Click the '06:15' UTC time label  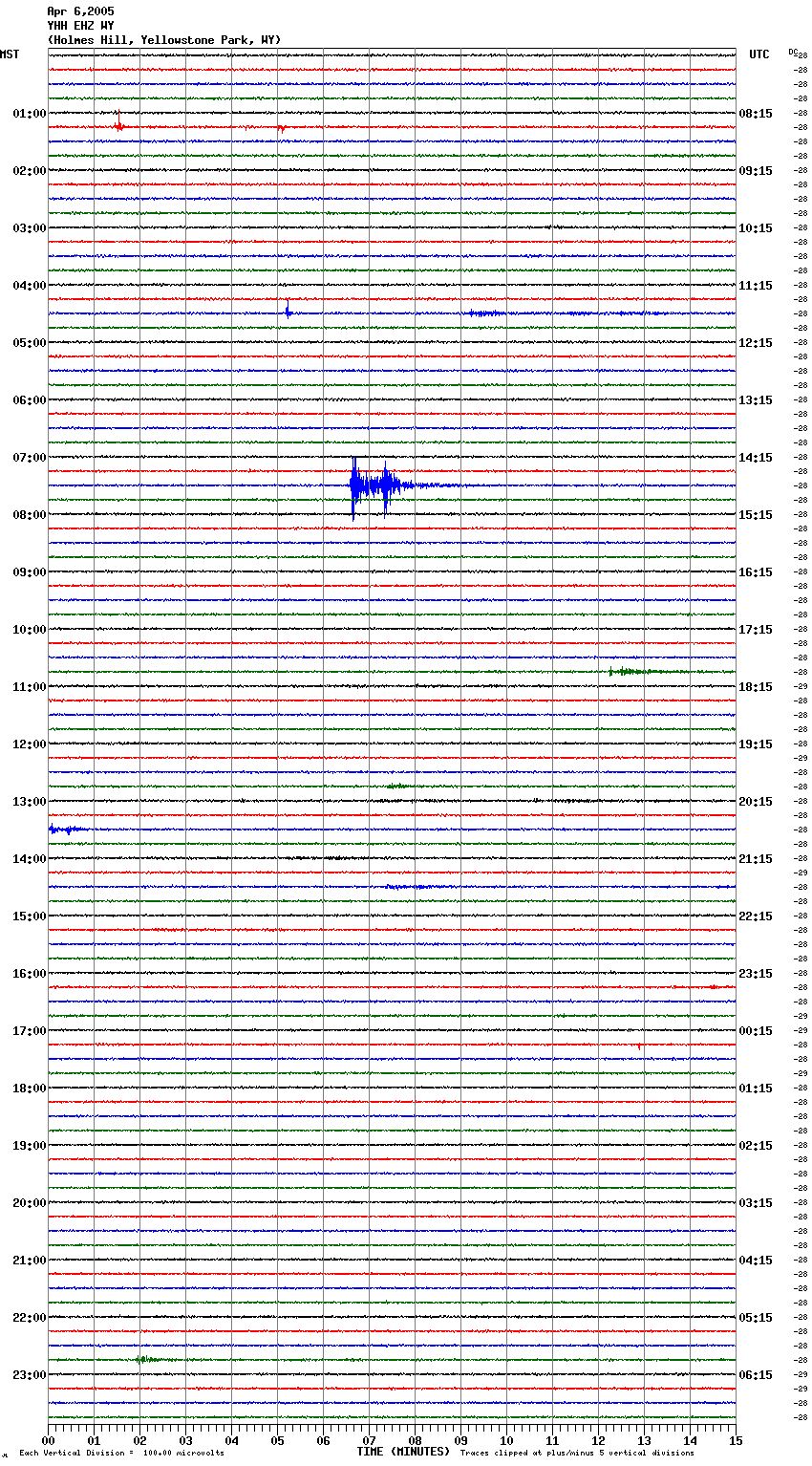click(x=756, y=1375)
